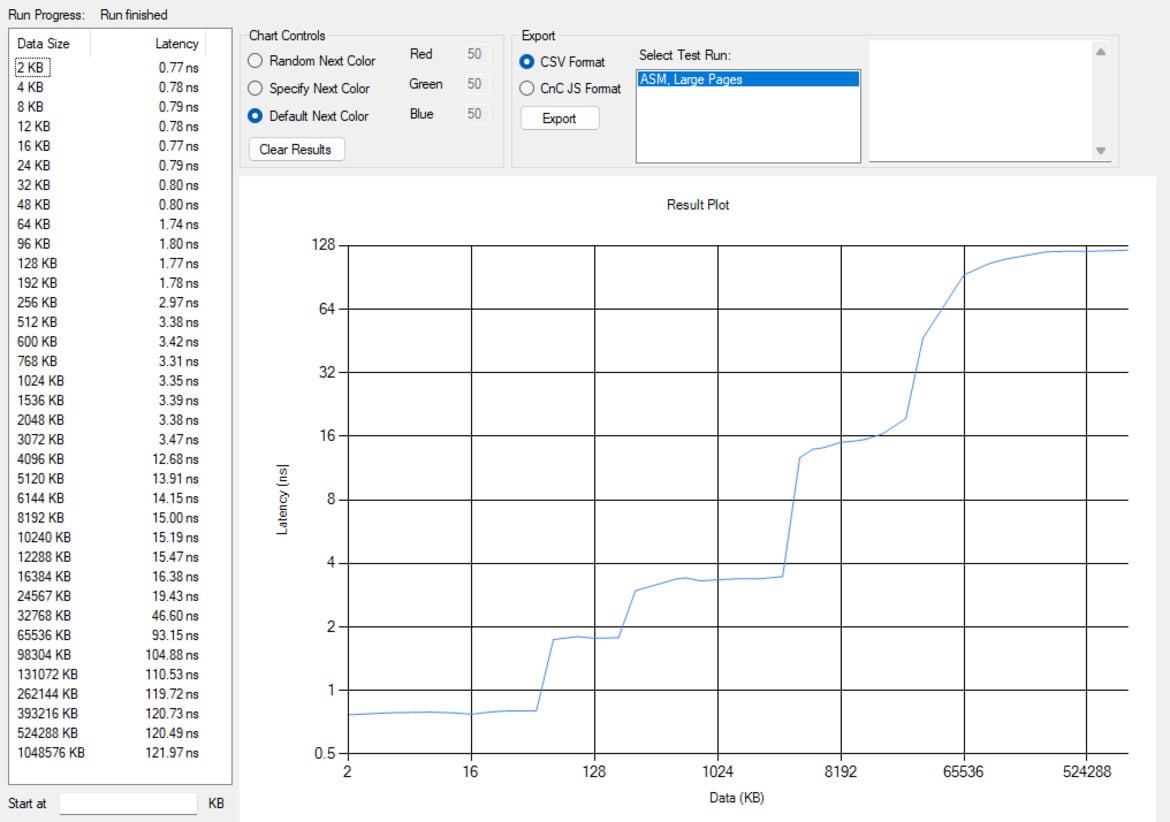Screen dimensions: 1170x822
Task: Select the 4 KB row
Action: pos(108,87)
